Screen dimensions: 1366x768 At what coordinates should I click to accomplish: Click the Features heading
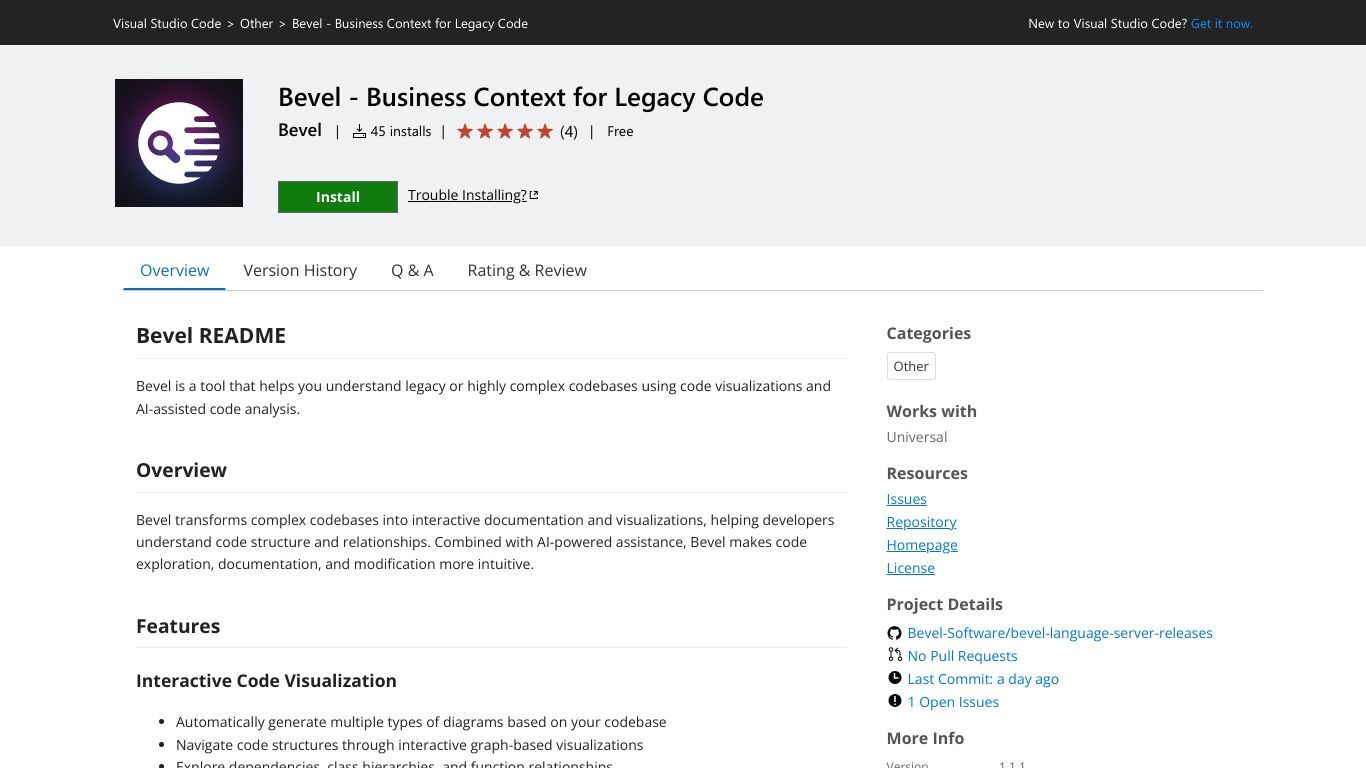[x=178, y=626]
